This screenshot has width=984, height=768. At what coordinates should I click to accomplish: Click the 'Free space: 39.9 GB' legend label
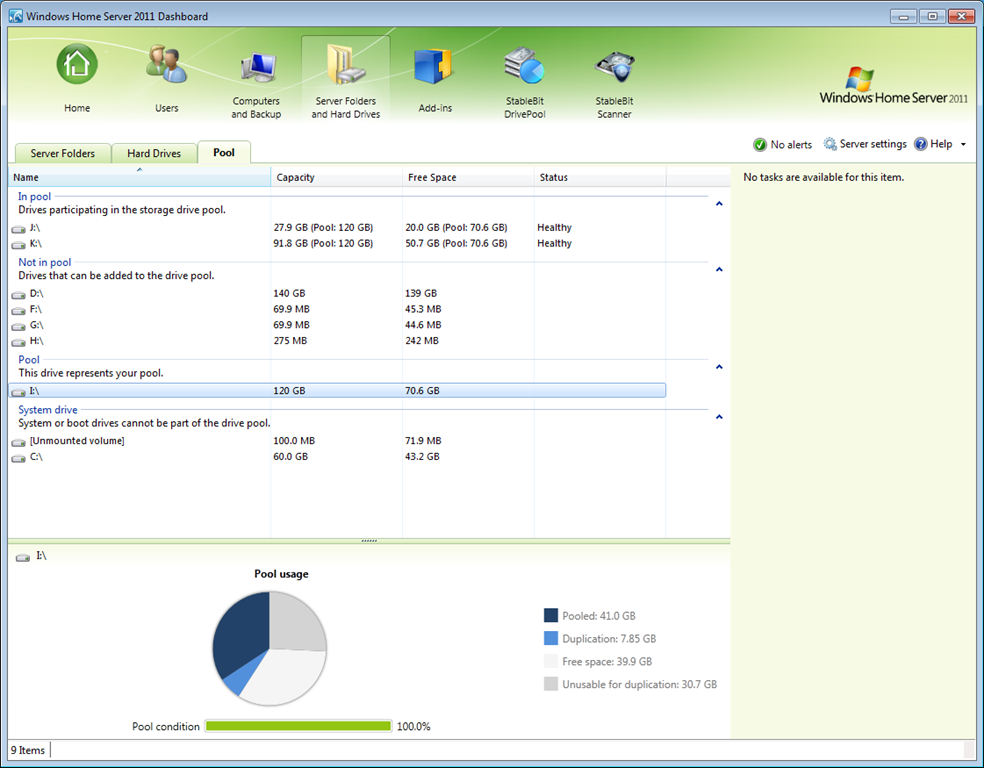(607, 661)
